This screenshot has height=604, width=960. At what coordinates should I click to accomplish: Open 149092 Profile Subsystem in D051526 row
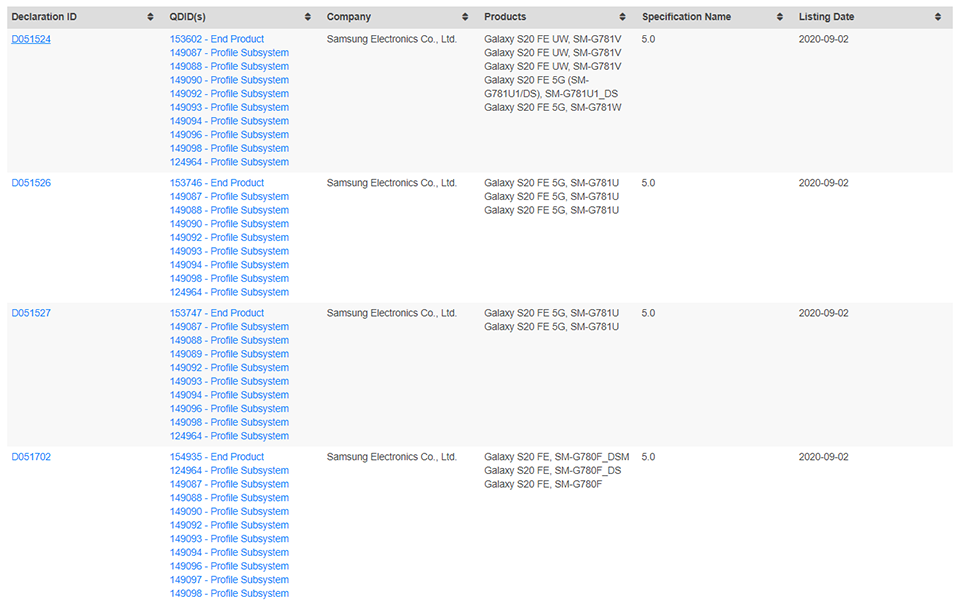[x=229, y=237]
